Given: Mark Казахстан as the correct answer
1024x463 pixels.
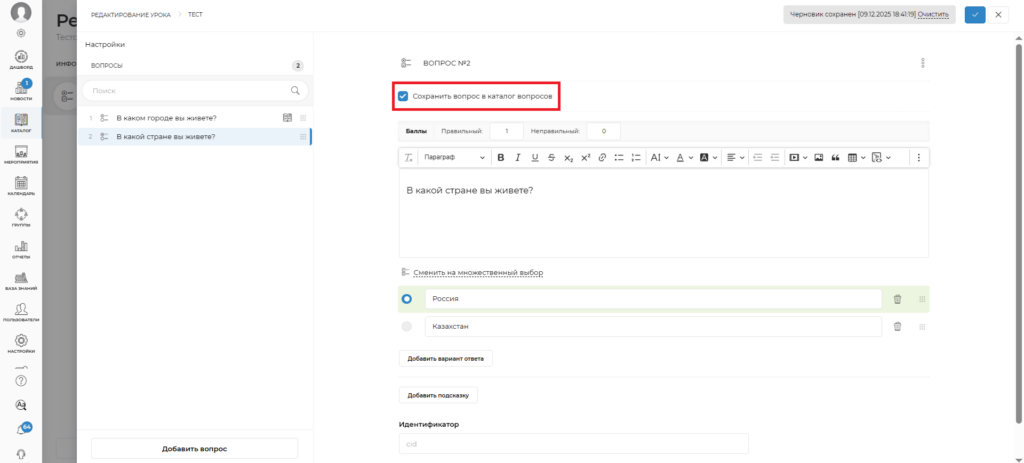Looking at the screenshot, I should coord(406,326).
